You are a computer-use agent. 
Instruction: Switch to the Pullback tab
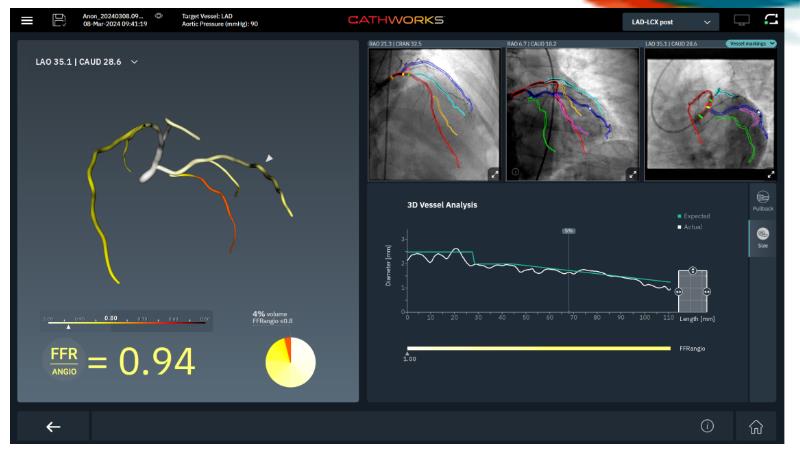763,201
